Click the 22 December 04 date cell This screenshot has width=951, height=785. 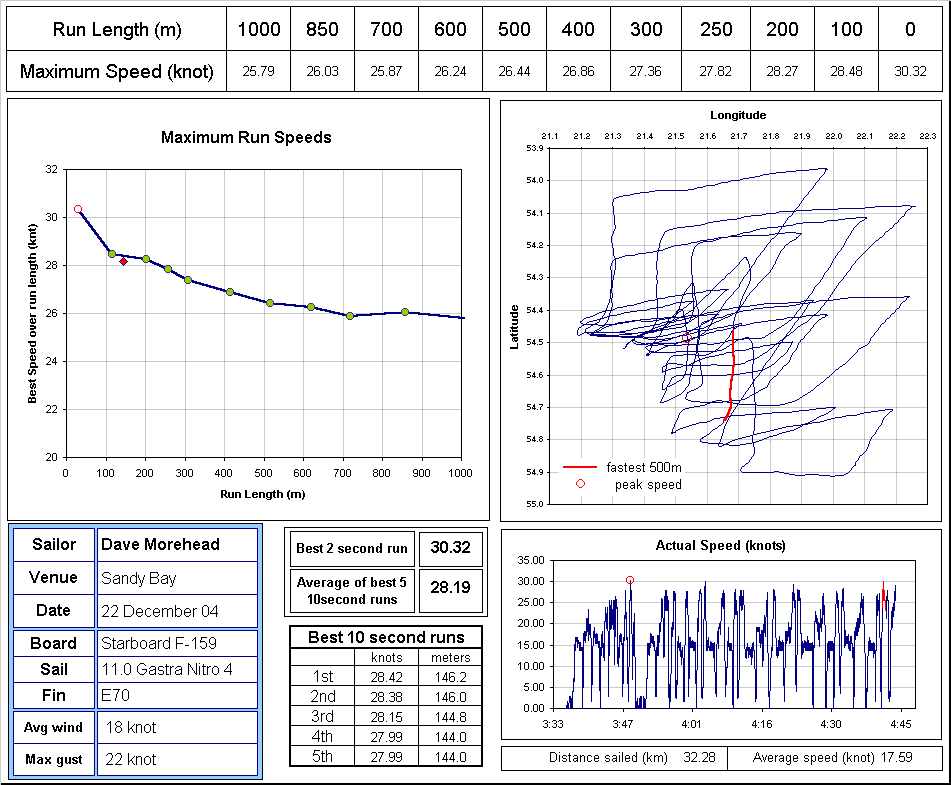[177, 611]
